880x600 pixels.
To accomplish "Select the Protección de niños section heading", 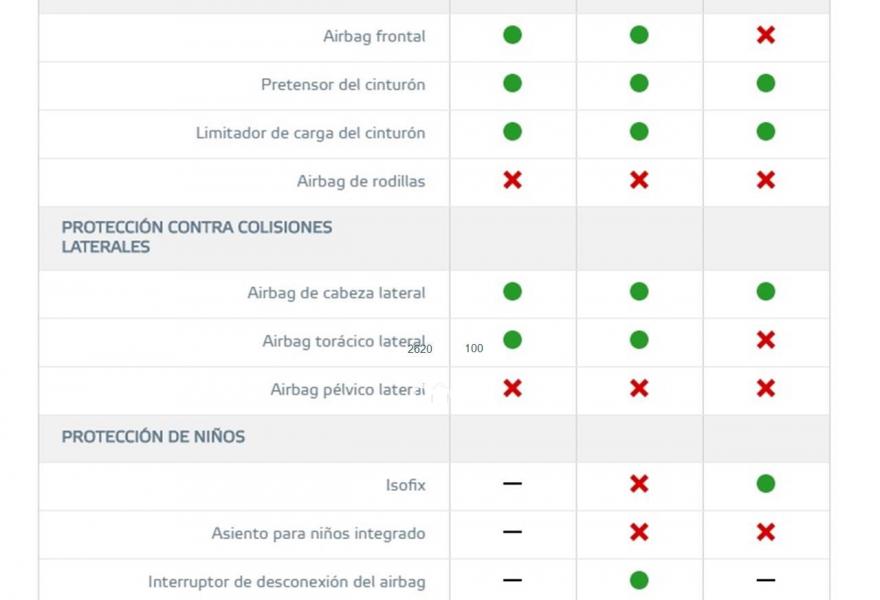I will pos(153,437).
